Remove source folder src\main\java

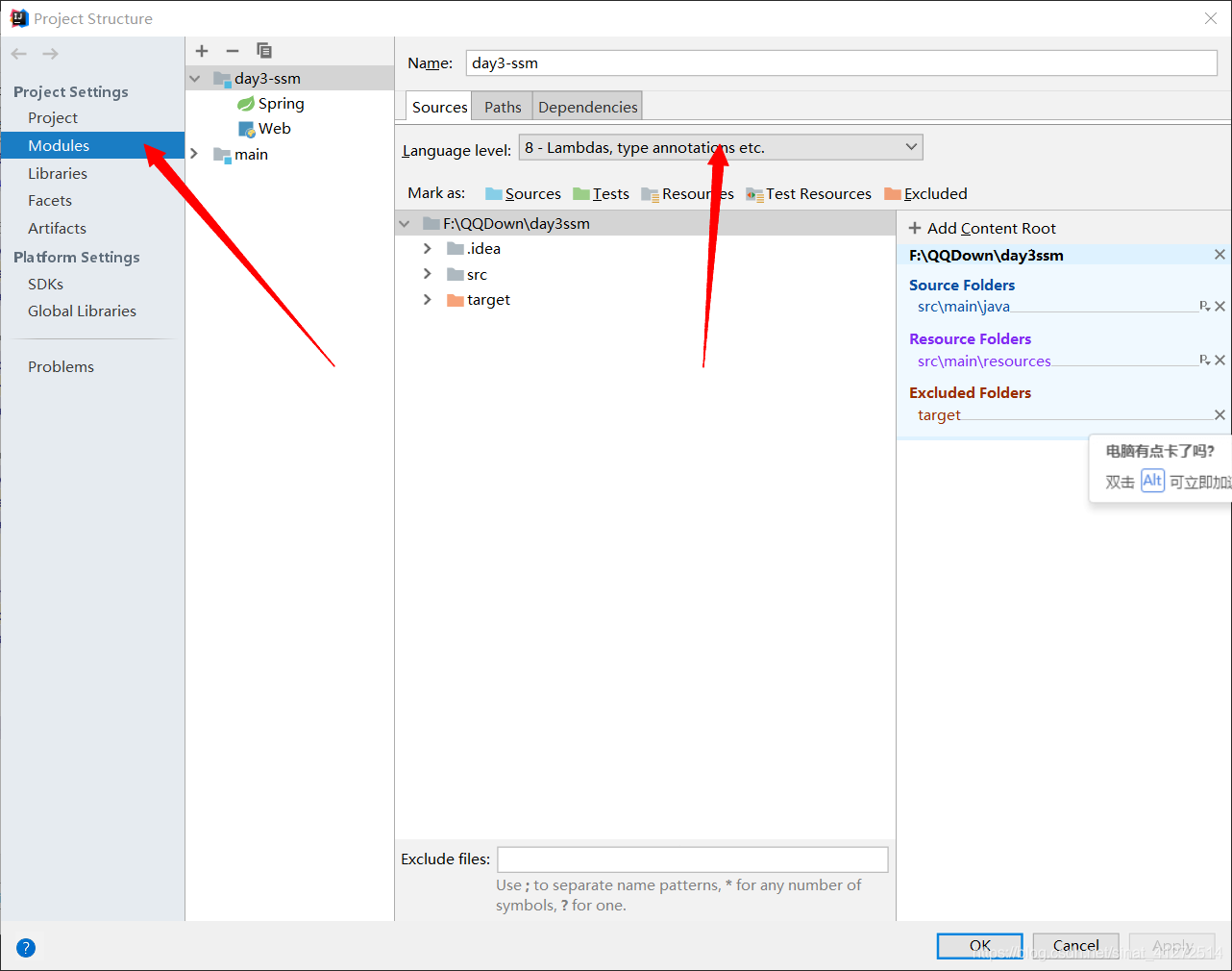tap(1220, 307)
